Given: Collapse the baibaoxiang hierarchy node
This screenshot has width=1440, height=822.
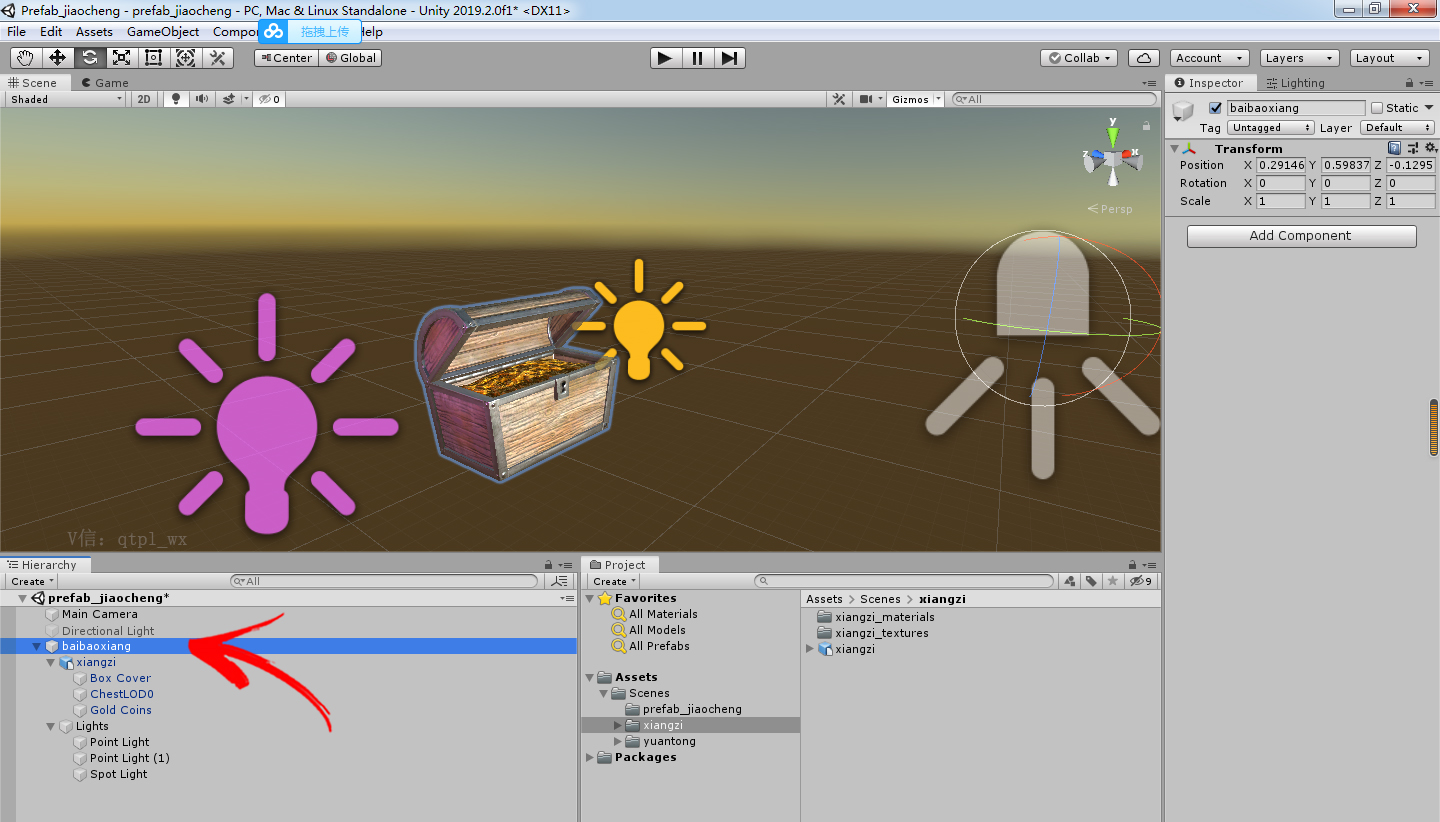Looking at the screenshot, I should coord(37,647).
